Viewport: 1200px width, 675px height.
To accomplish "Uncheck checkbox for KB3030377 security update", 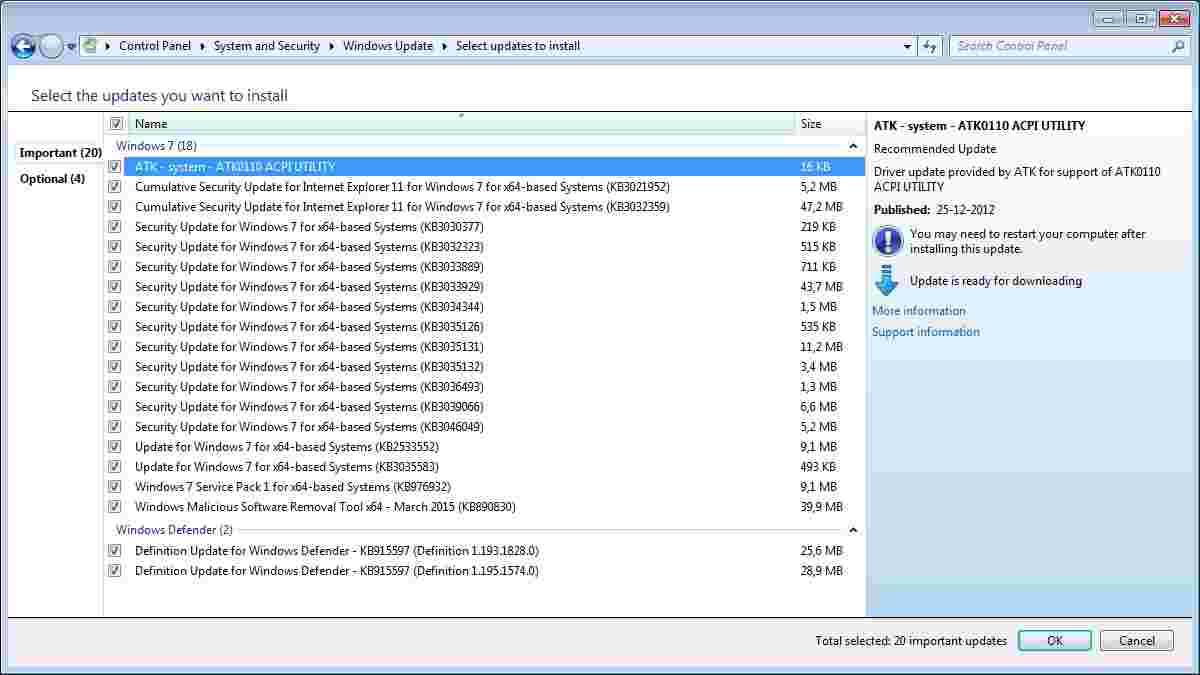I will [x=115, y=227].
